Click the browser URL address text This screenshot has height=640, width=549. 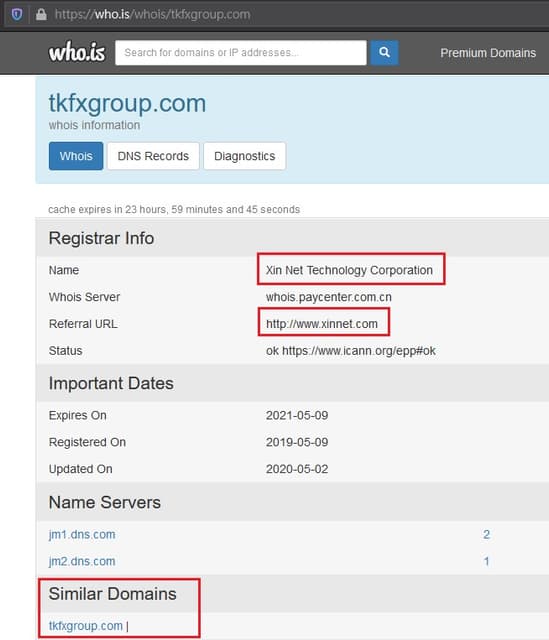[x=153, y=15]
